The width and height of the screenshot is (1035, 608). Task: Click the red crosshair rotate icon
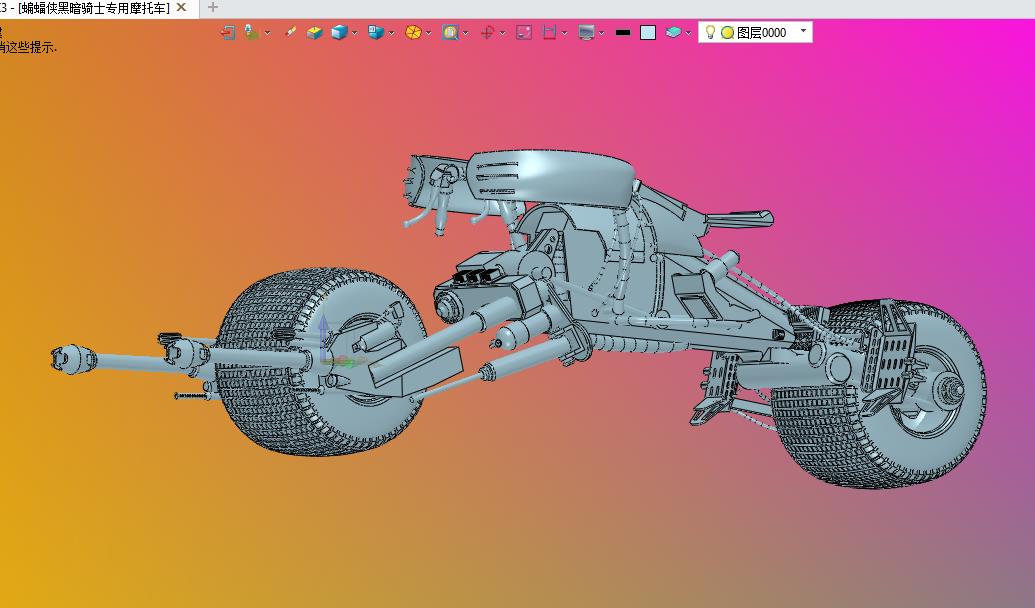487,32
